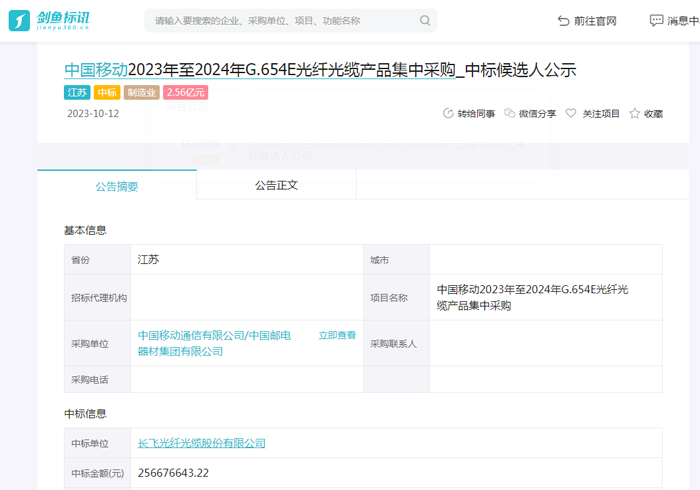
Task: Click 立即查看 beside the purchasing unit
Action: click(x=337, y=335)
